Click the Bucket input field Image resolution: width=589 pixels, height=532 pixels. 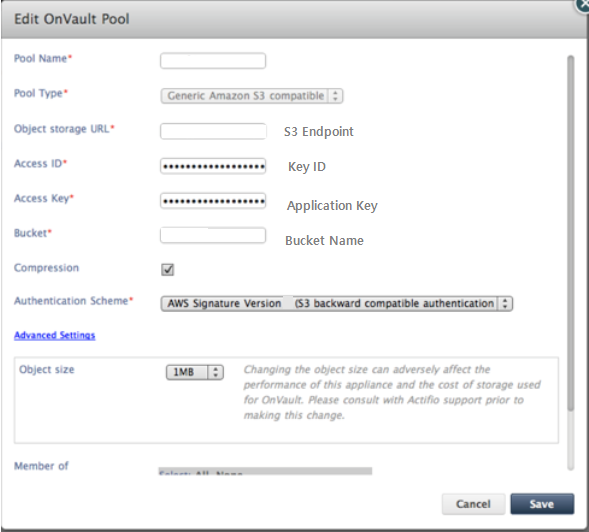pyautogui.click(x=213, y=235)
